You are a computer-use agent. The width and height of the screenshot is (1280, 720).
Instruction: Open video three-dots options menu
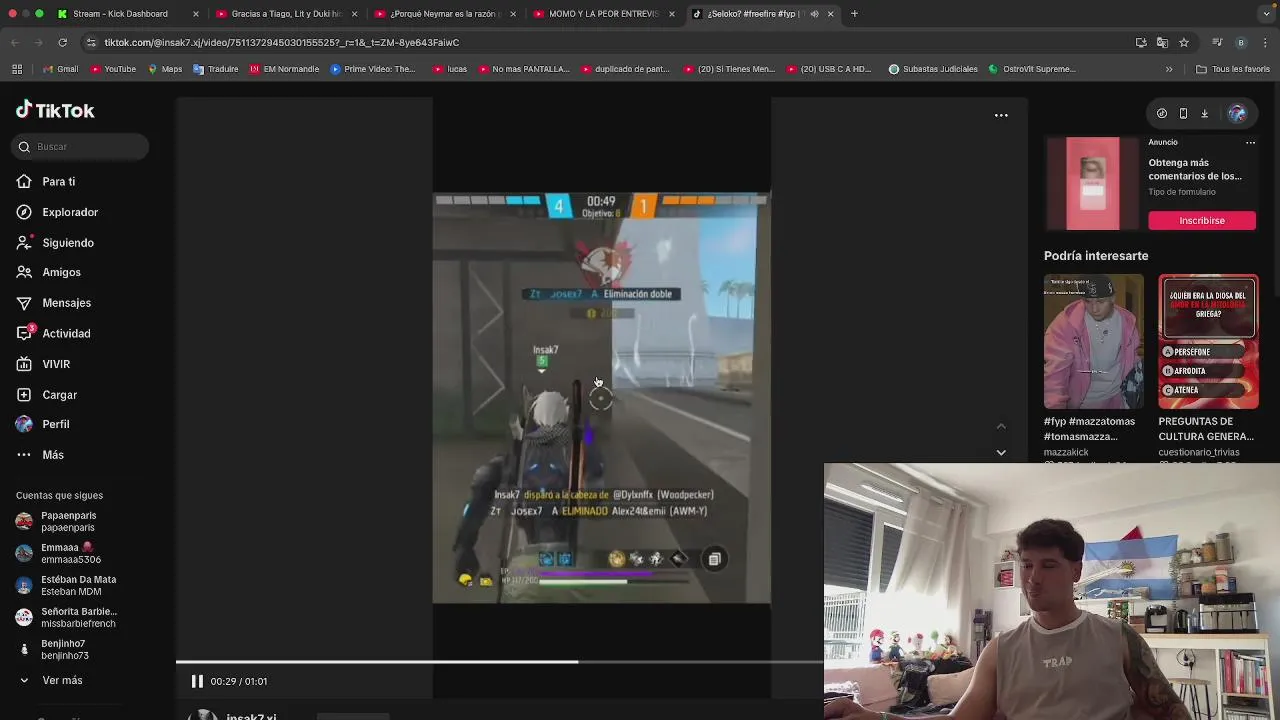tap(1001, 115)
